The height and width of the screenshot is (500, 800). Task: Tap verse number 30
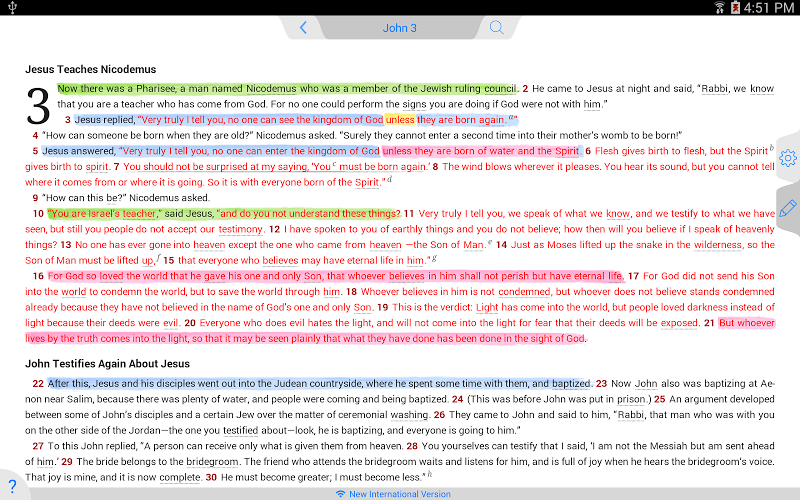(211, 478)
